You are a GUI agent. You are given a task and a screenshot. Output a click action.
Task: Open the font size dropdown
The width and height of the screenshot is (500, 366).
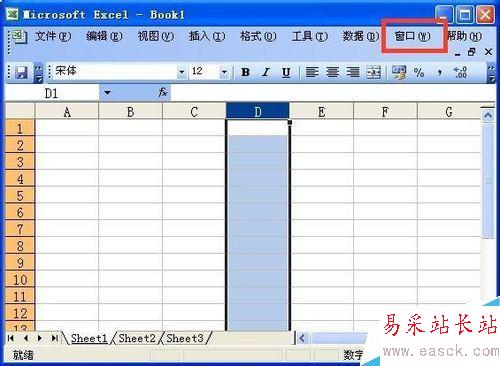click(x=224, y=72)
